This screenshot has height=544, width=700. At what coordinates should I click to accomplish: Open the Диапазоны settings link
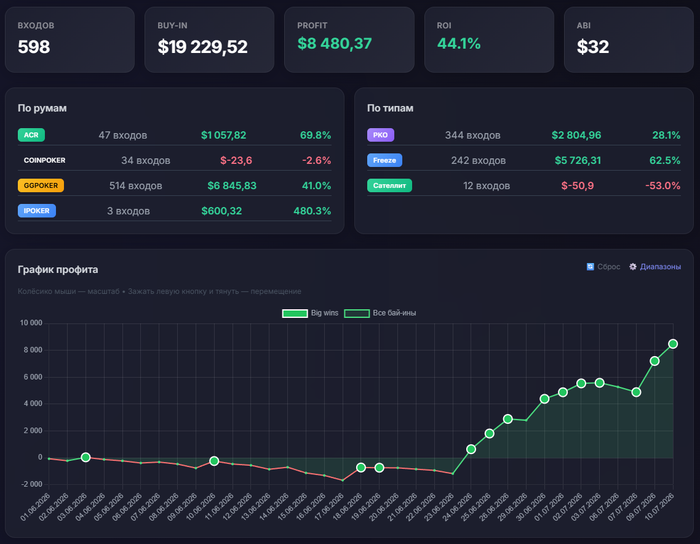coord(660,266)
